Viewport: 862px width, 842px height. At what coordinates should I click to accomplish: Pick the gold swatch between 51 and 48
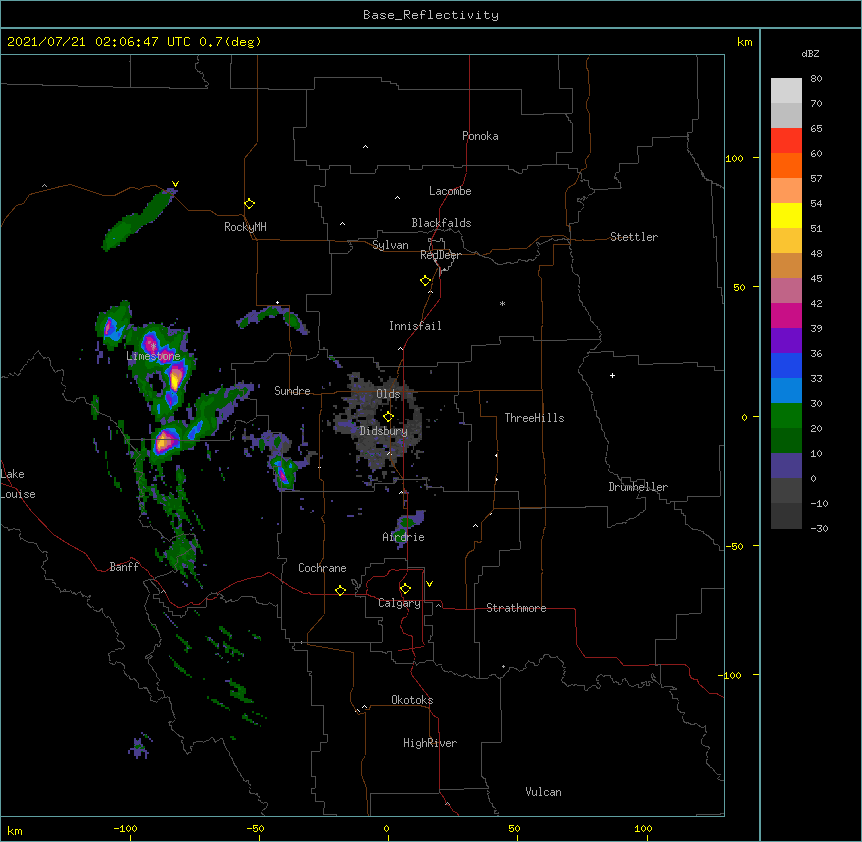point(786,241)
